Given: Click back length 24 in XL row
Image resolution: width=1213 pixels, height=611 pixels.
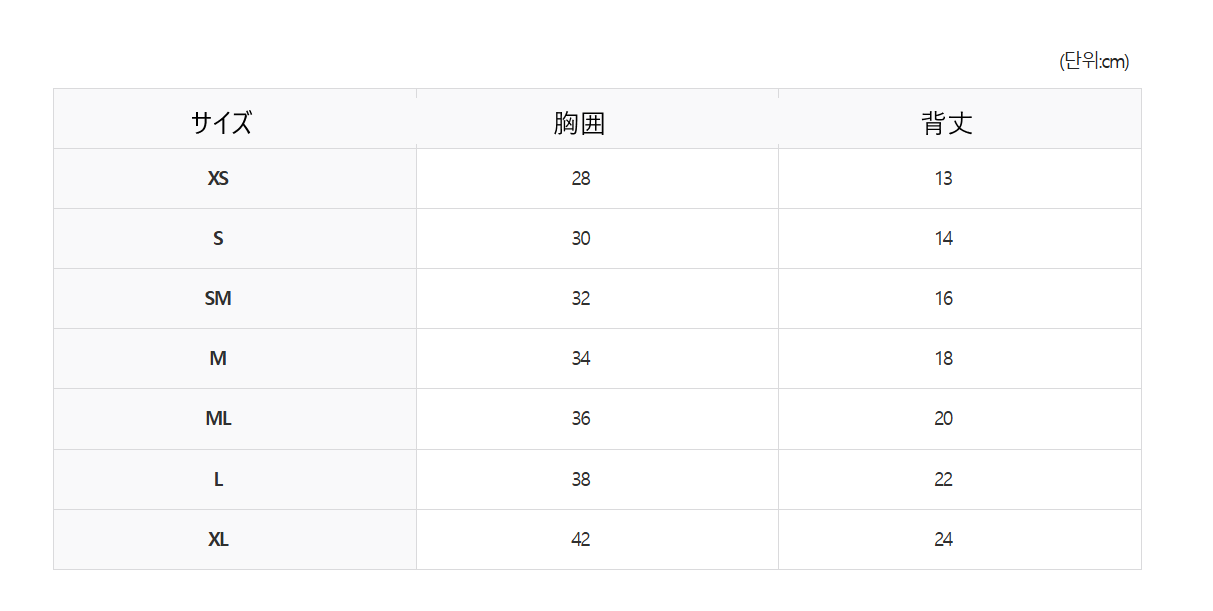Looking at the screenshot, I should pyautogui.click(x=944, y=540).
